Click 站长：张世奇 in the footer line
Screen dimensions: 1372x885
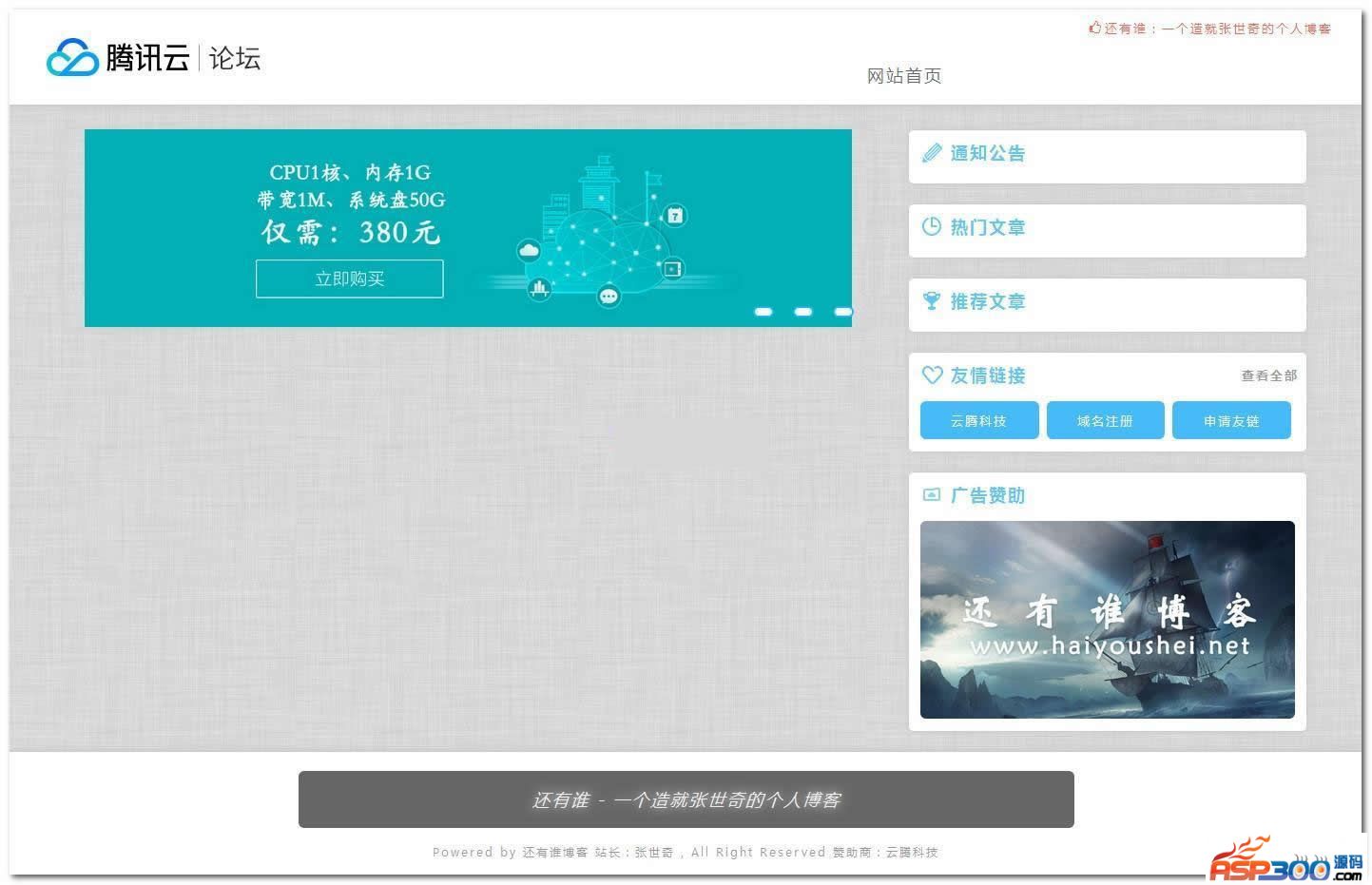634,852
